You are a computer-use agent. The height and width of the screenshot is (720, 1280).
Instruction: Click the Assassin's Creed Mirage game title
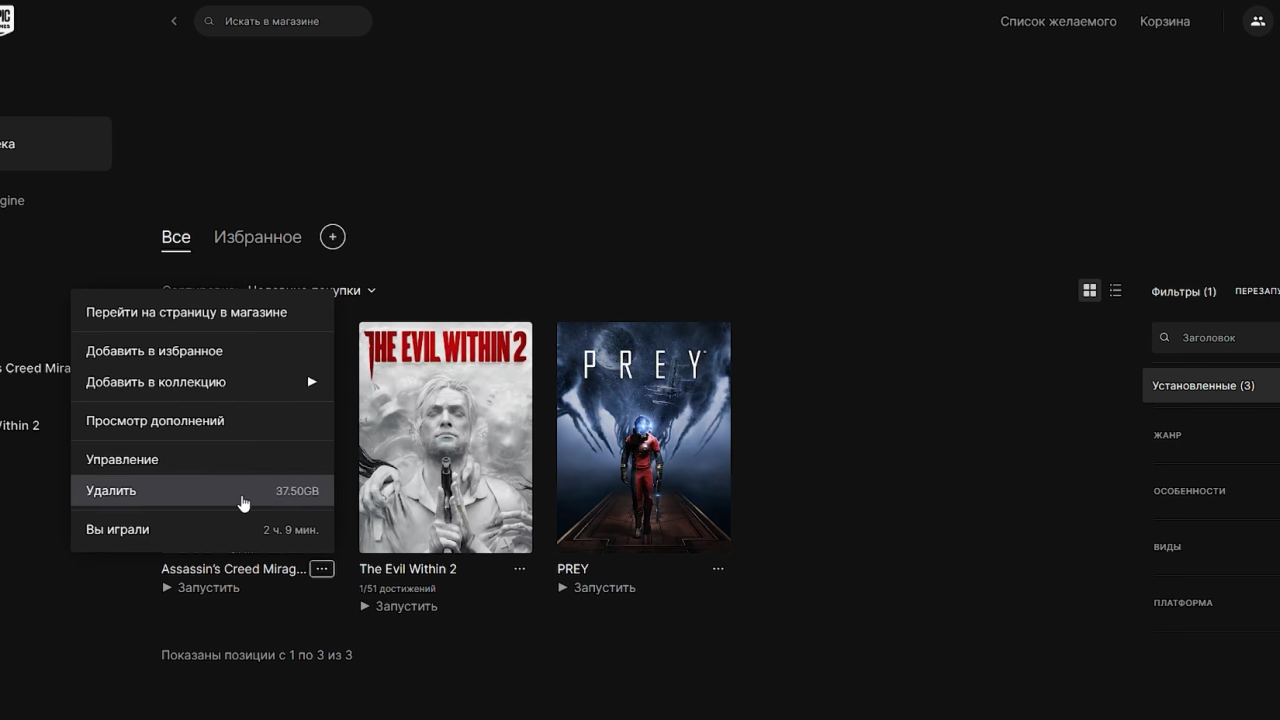click(234, 569)
